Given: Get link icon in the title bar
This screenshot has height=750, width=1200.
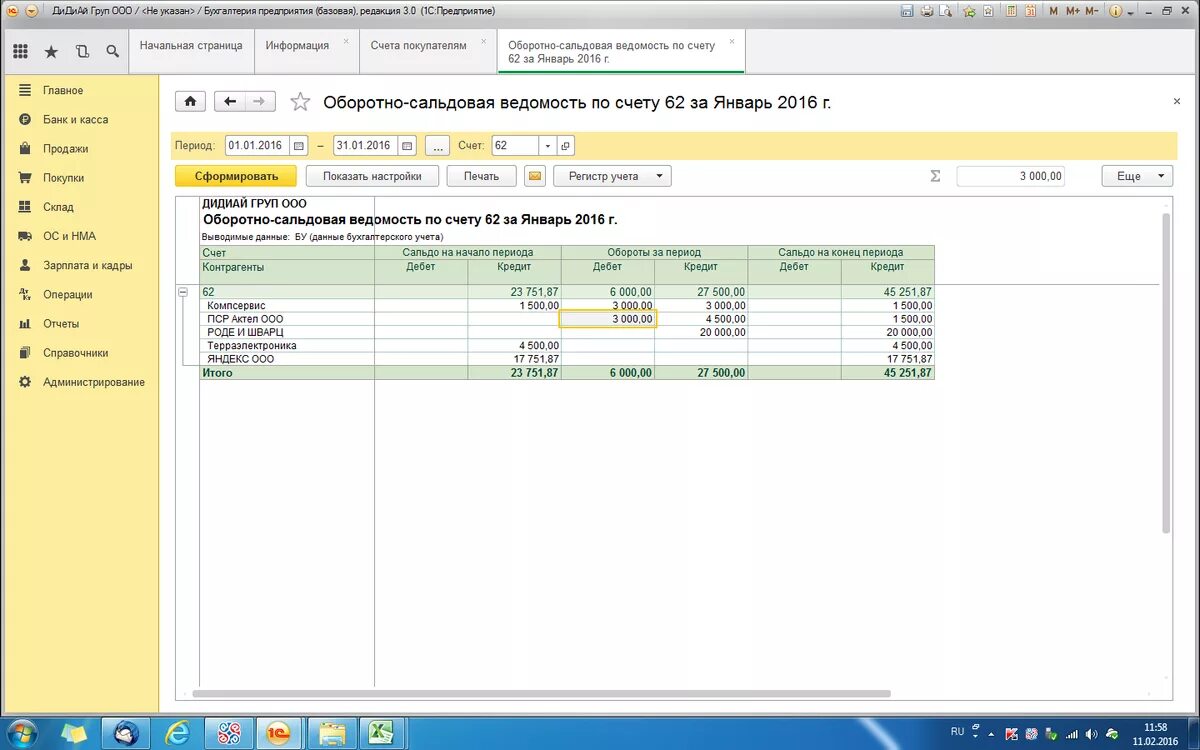Looking at the screenshot, I should 969,11.
